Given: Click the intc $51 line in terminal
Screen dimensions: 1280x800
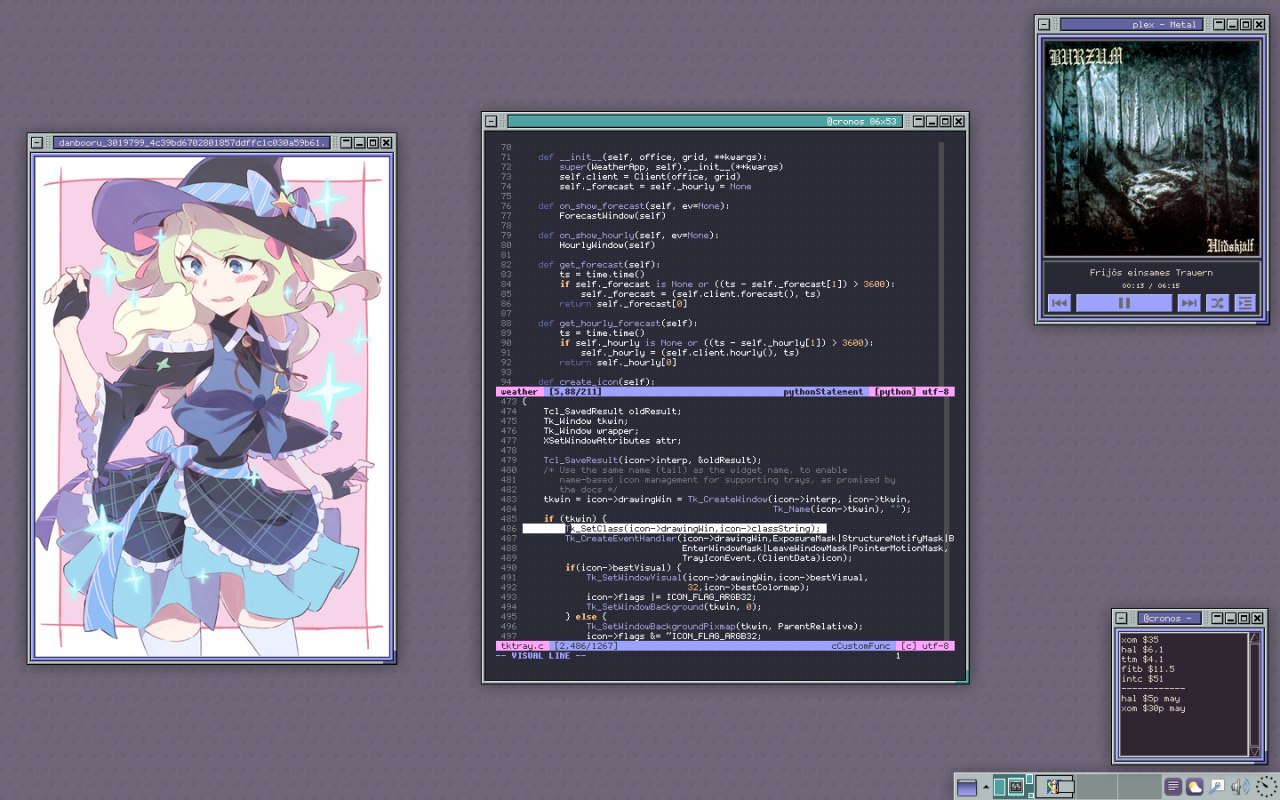Looking at the screenshot, I should (x=1143, y=679).
